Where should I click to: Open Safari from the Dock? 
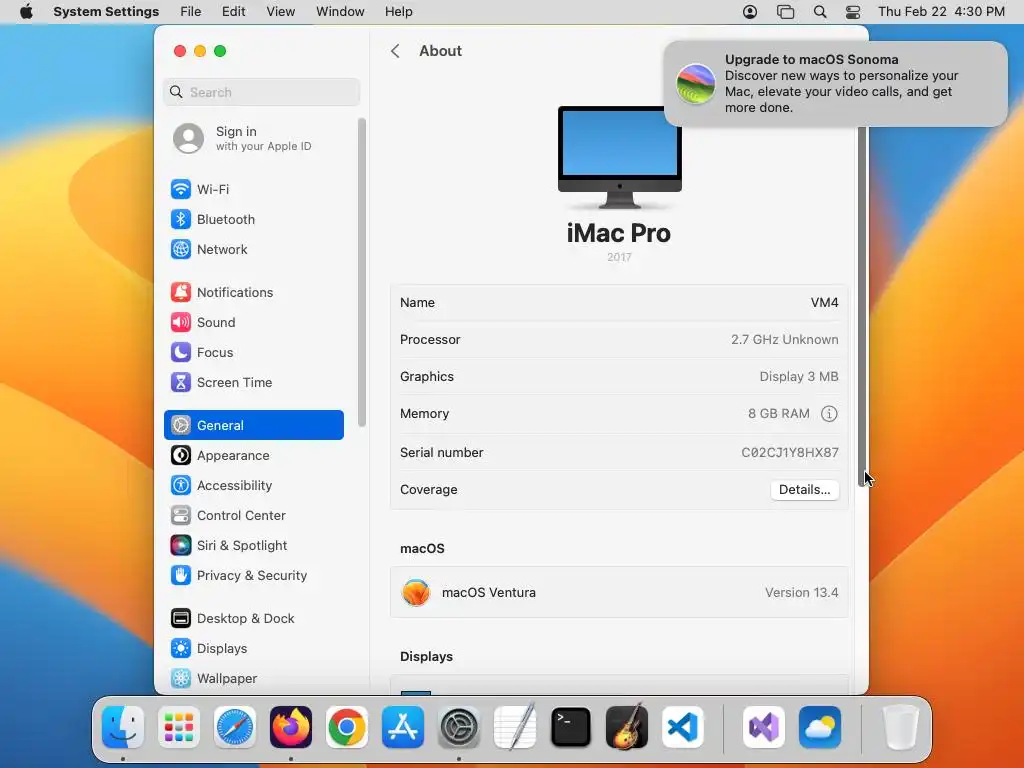pos(234,727)
